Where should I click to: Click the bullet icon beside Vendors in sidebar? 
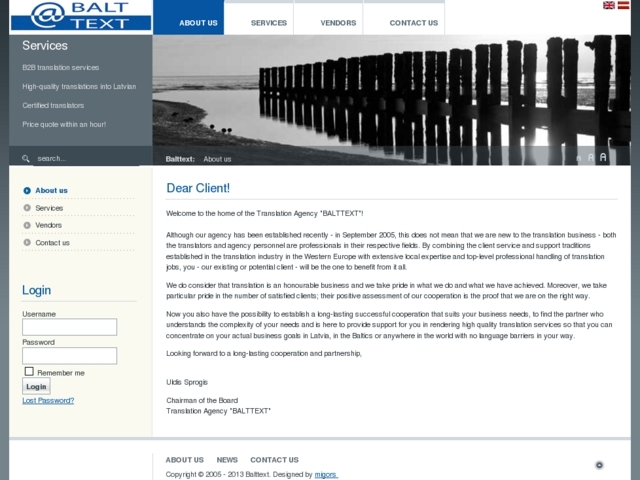click(27, 225)
